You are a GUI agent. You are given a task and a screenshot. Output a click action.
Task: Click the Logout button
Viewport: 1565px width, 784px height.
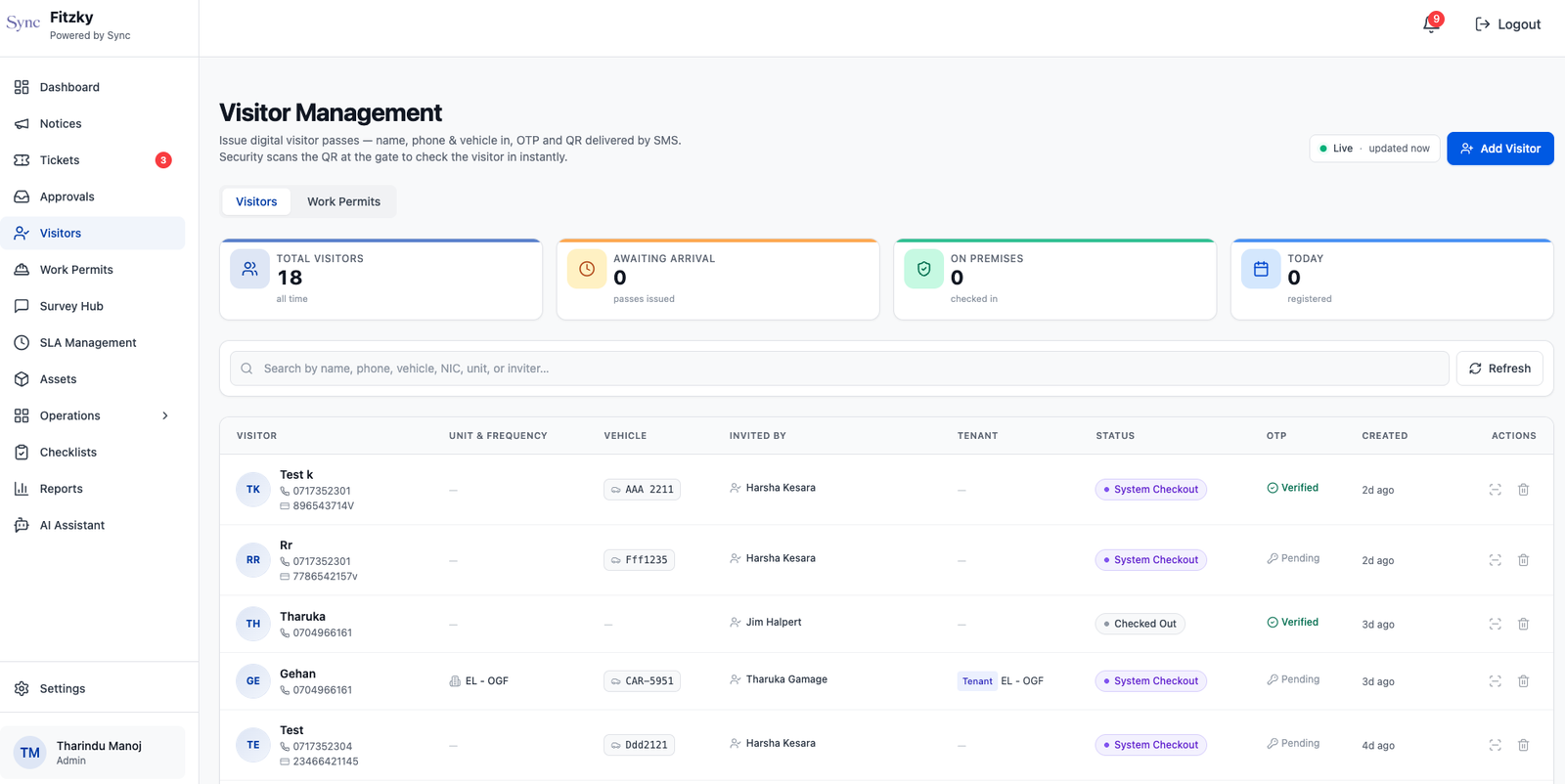pyautogui.click(x=1507, y=24)
